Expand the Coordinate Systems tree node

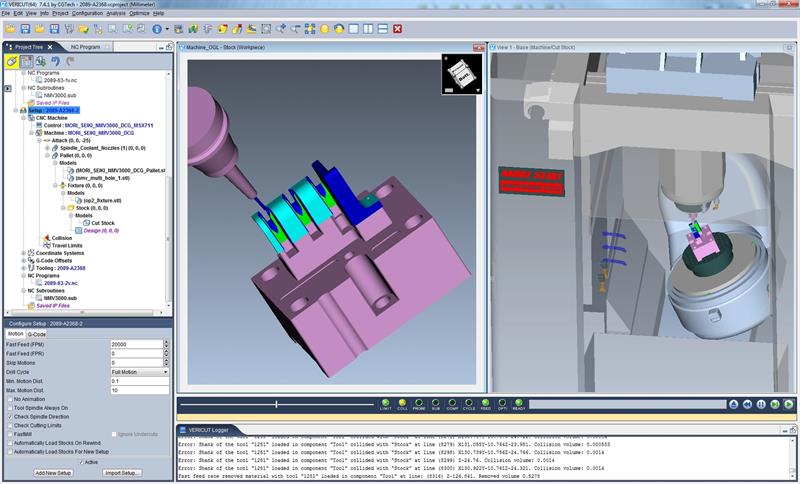point(23,253)
